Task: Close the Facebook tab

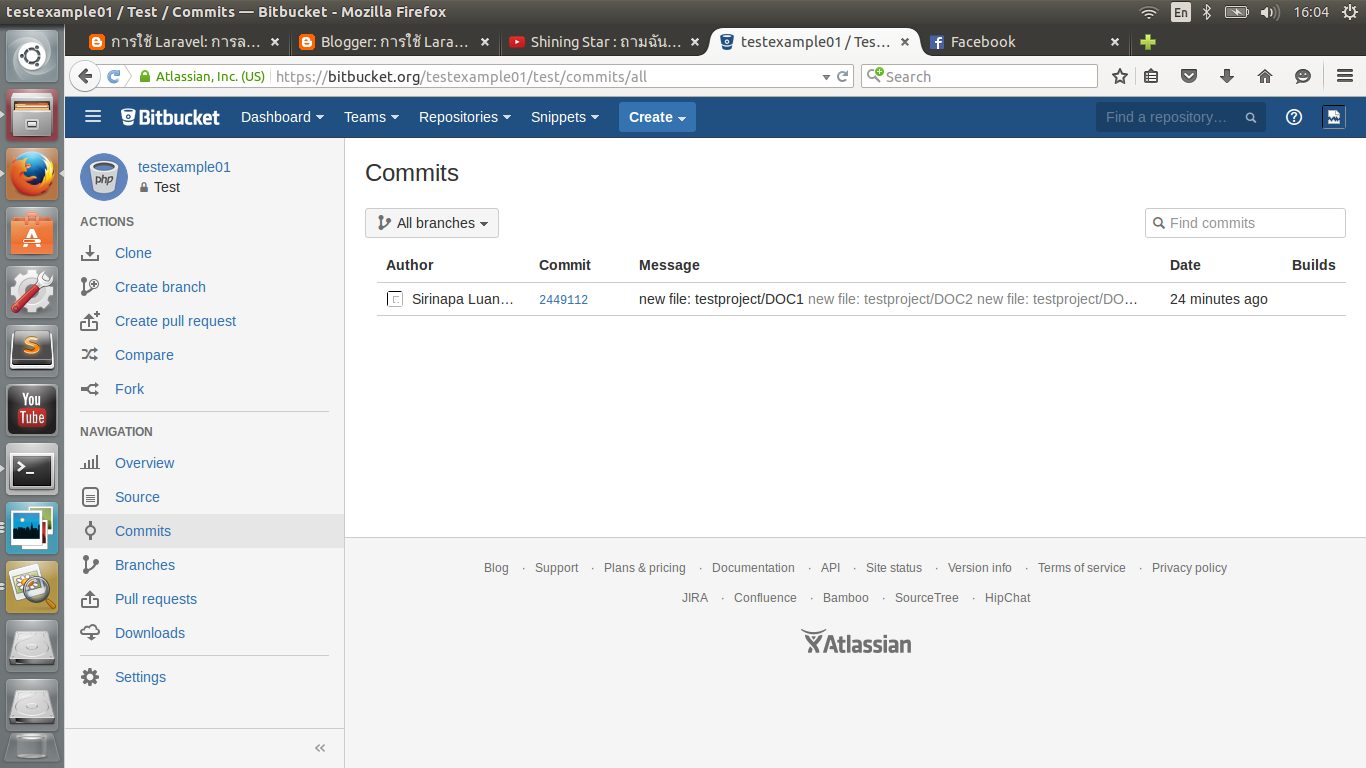Action: [x=1115, y=42]
